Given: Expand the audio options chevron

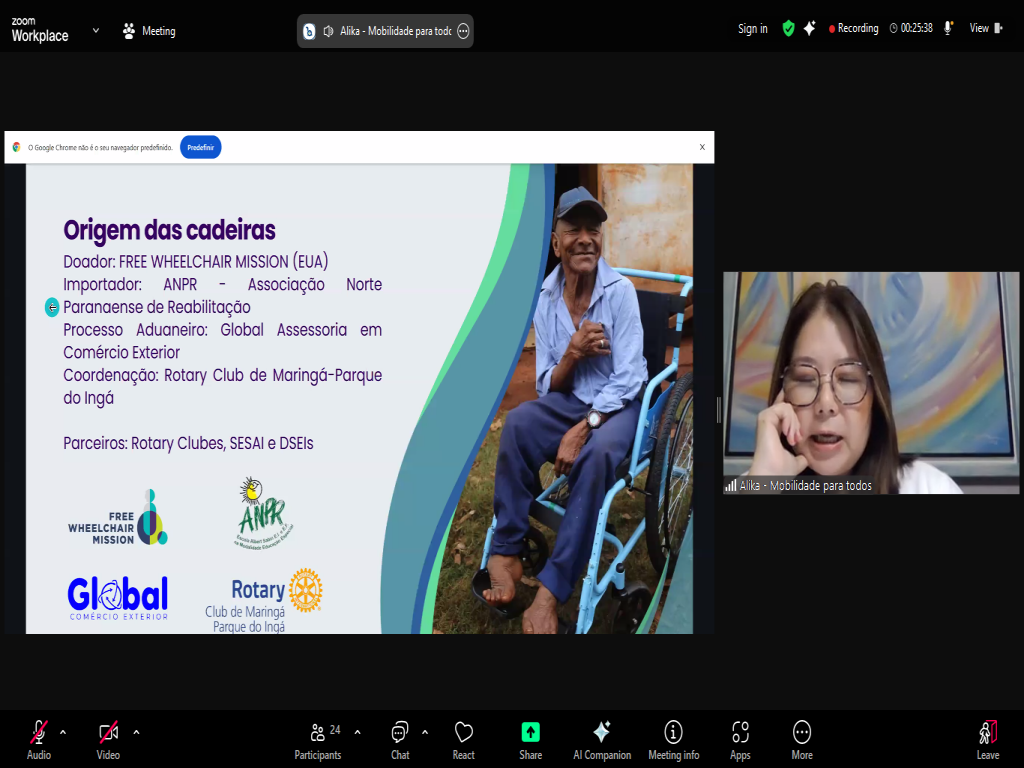Looking at the screenshot, I should coord(63,732).
